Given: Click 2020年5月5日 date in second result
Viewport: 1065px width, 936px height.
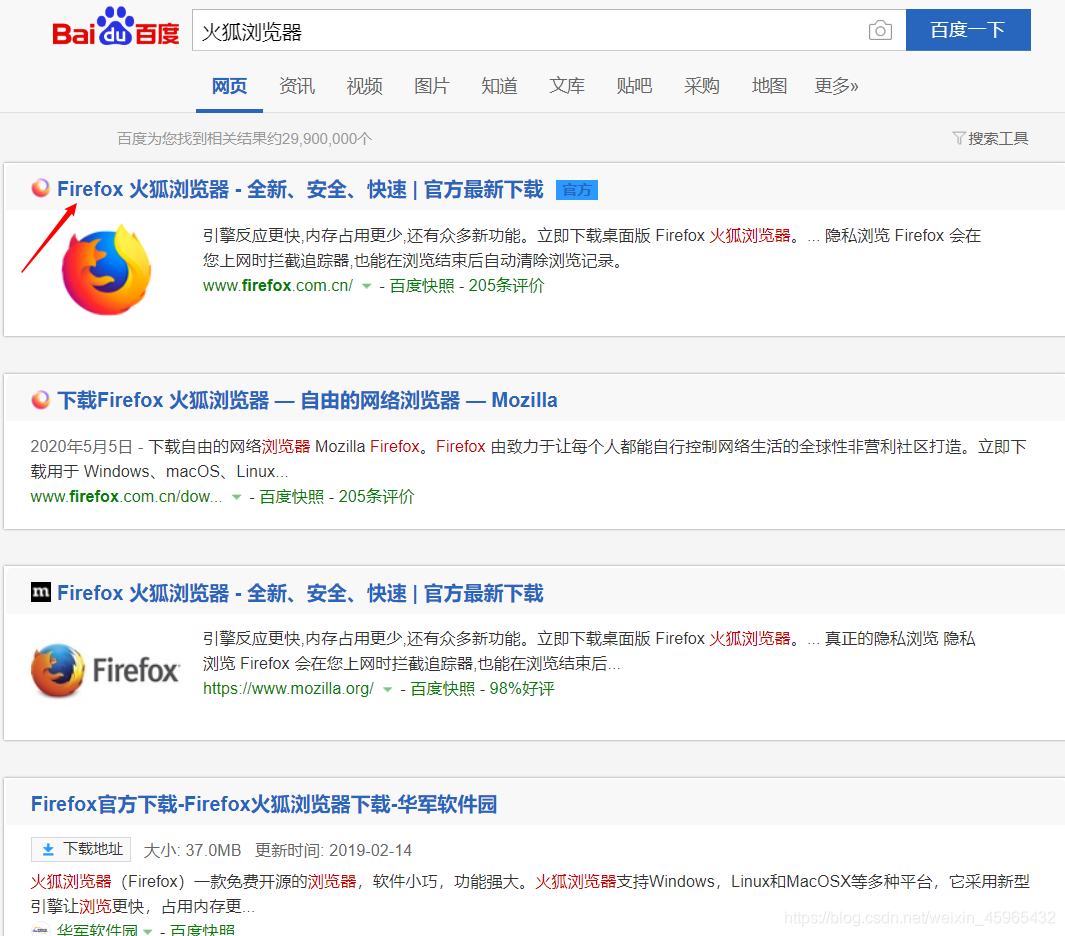Looking at the screenshot, I should click(x=82, y=447).
